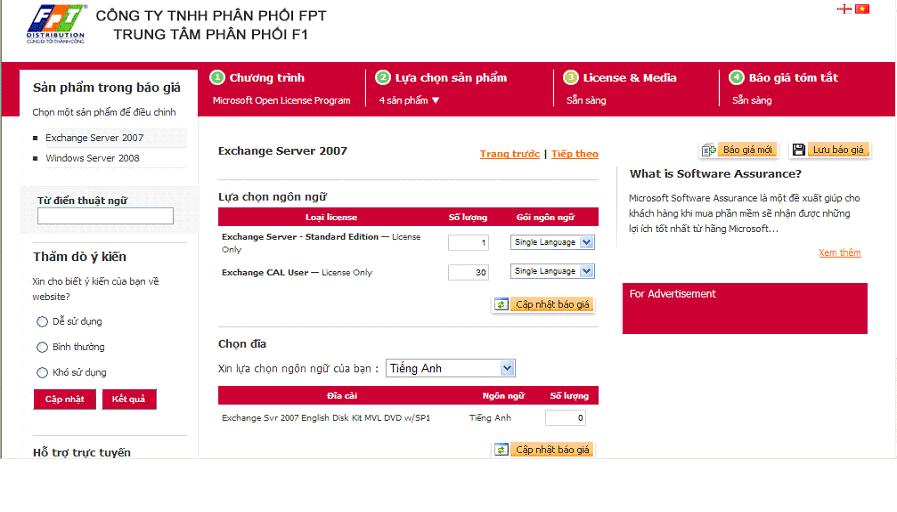The height and width of the screenshot is (512, 897).
Task: Expand the "4 sản phẩm" product list
Action: coord(409,100)
